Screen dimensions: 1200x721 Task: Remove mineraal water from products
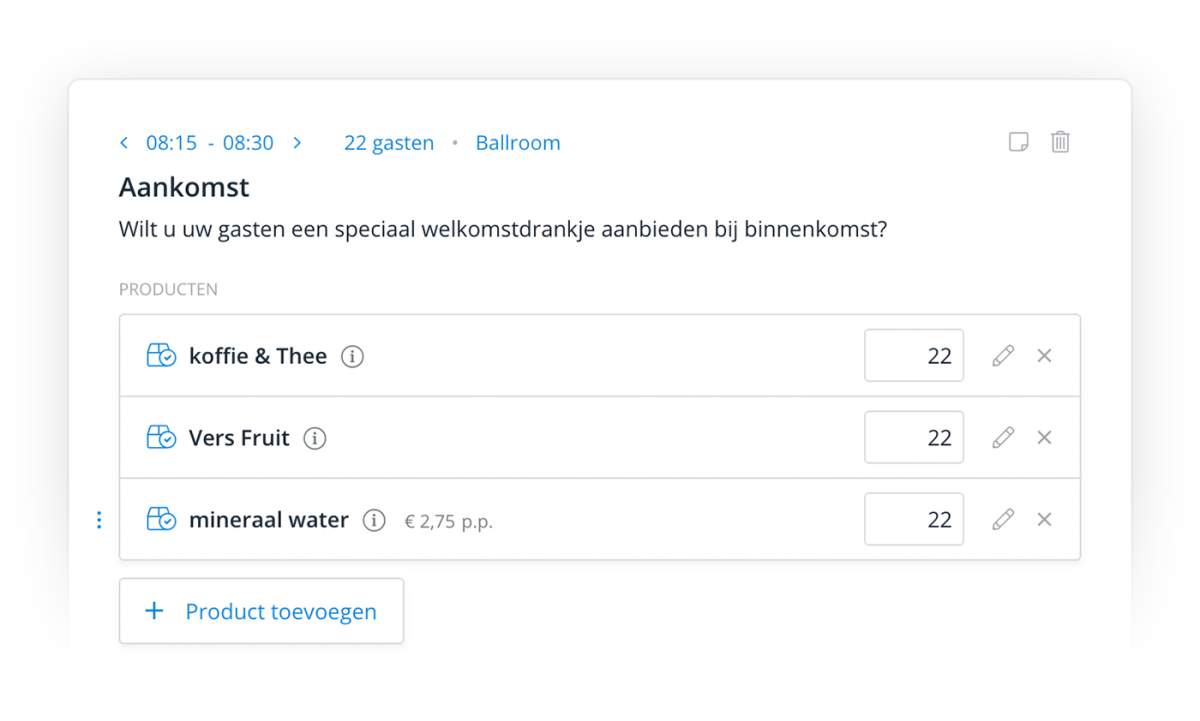(1044, 519)
